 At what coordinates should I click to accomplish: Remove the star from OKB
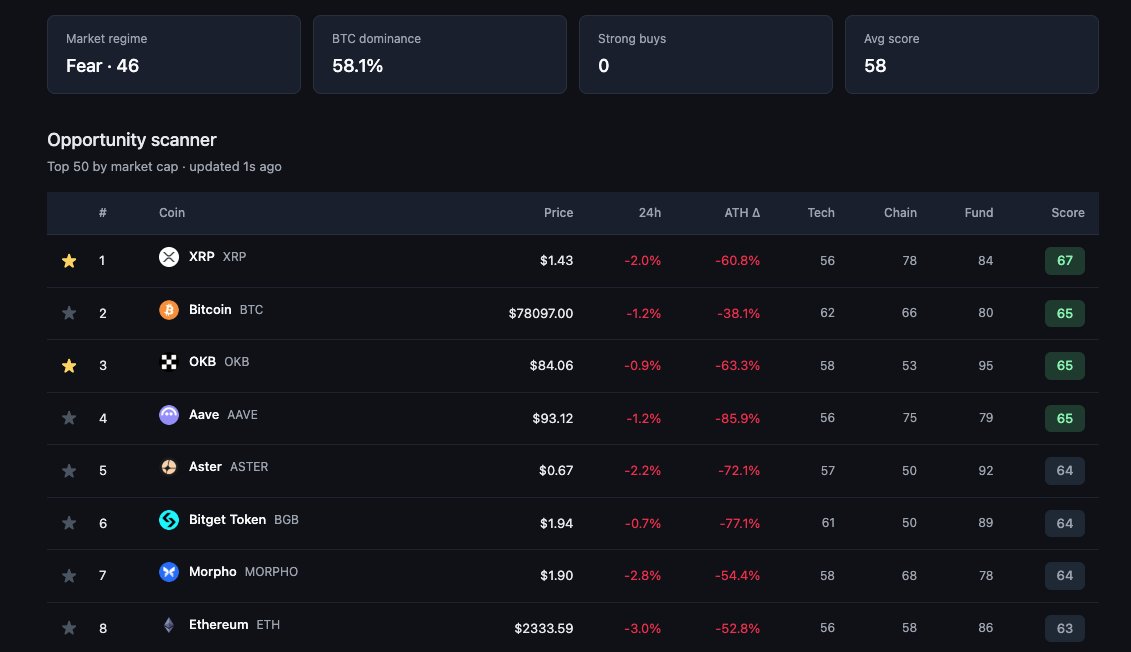69,366
